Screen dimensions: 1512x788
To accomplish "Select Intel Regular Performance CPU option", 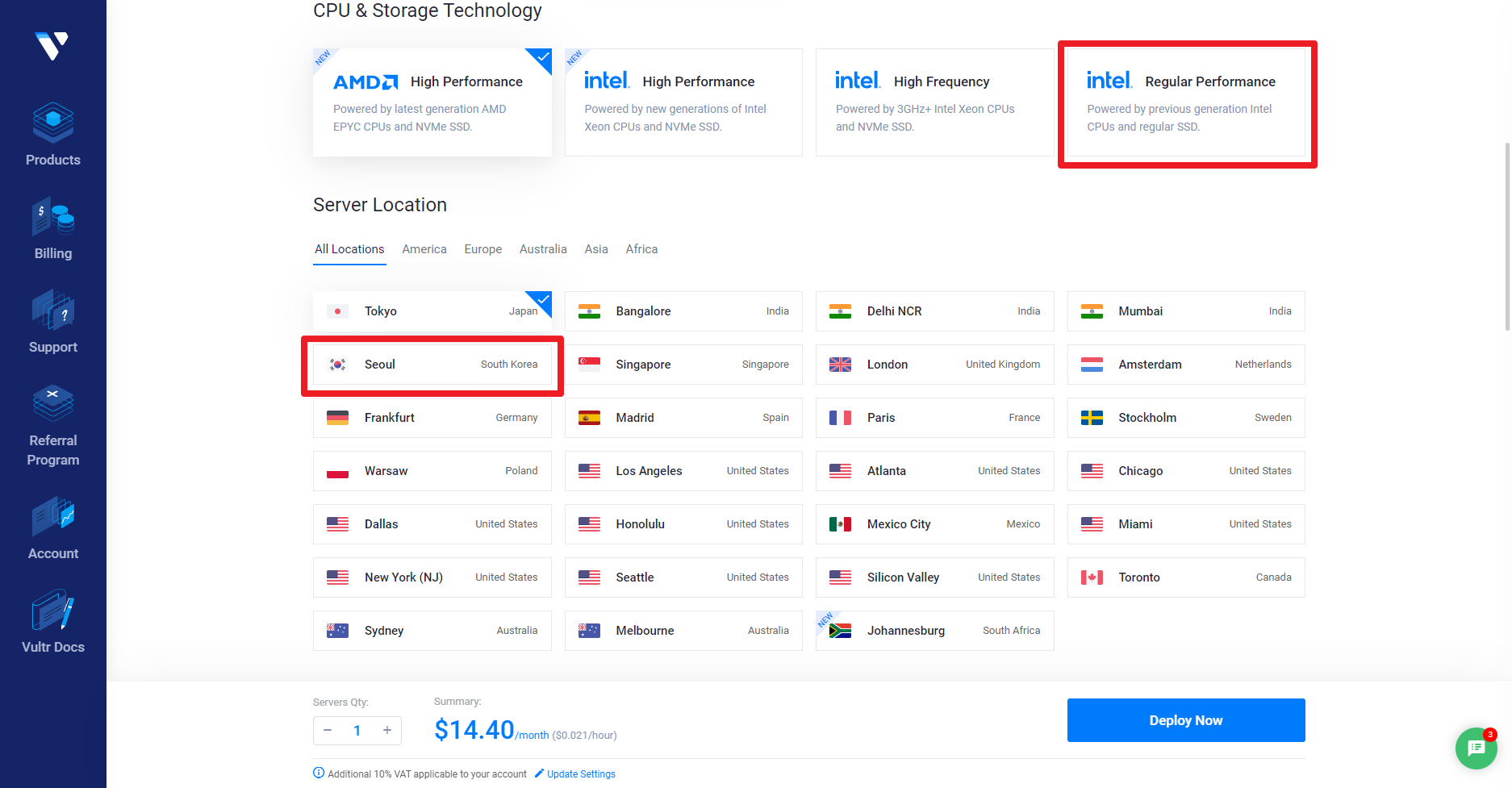I will point(1186,102).
